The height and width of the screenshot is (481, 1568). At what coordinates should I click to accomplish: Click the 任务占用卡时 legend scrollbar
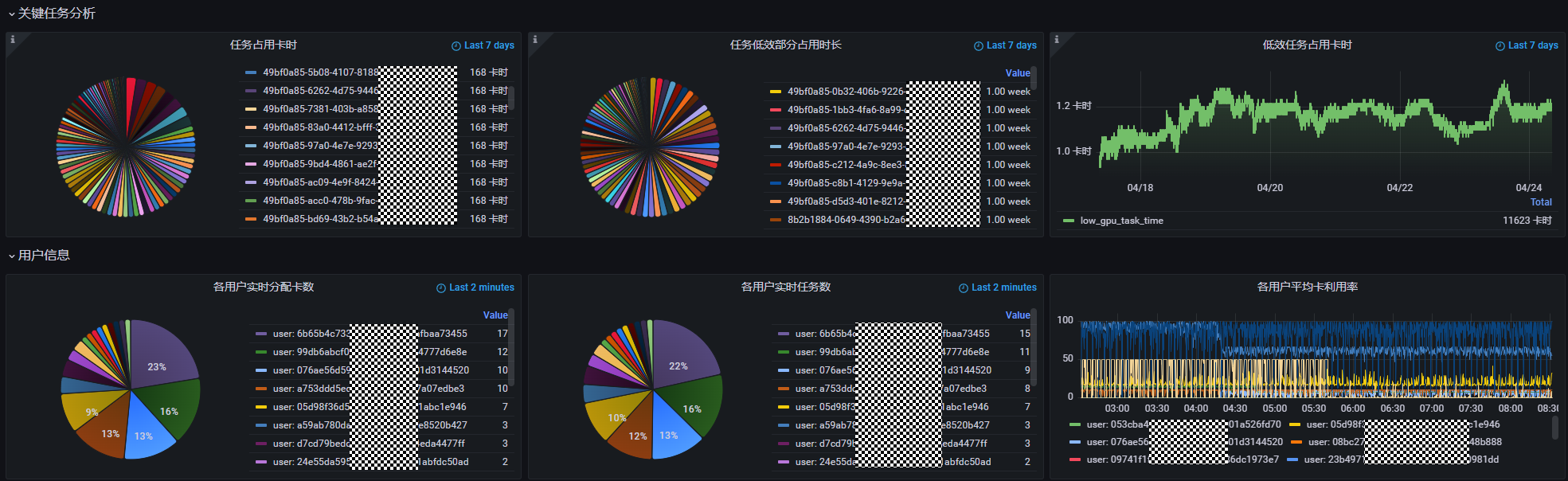512,98
